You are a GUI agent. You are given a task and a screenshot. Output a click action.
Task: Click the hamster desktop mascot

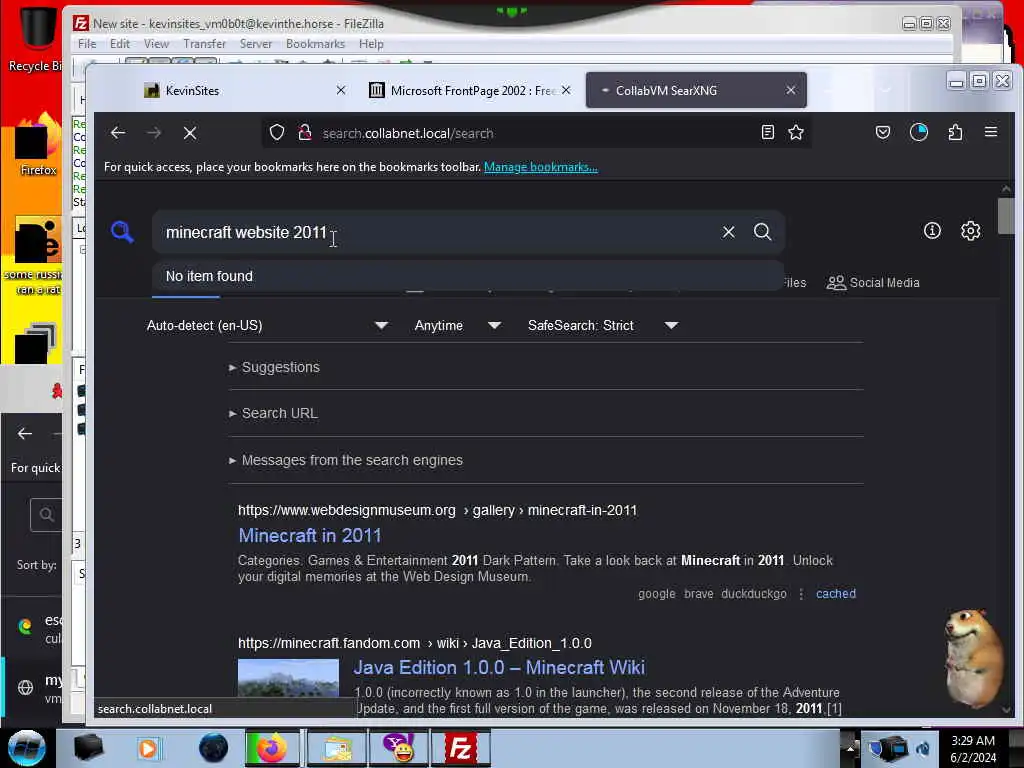pos(973,656)
